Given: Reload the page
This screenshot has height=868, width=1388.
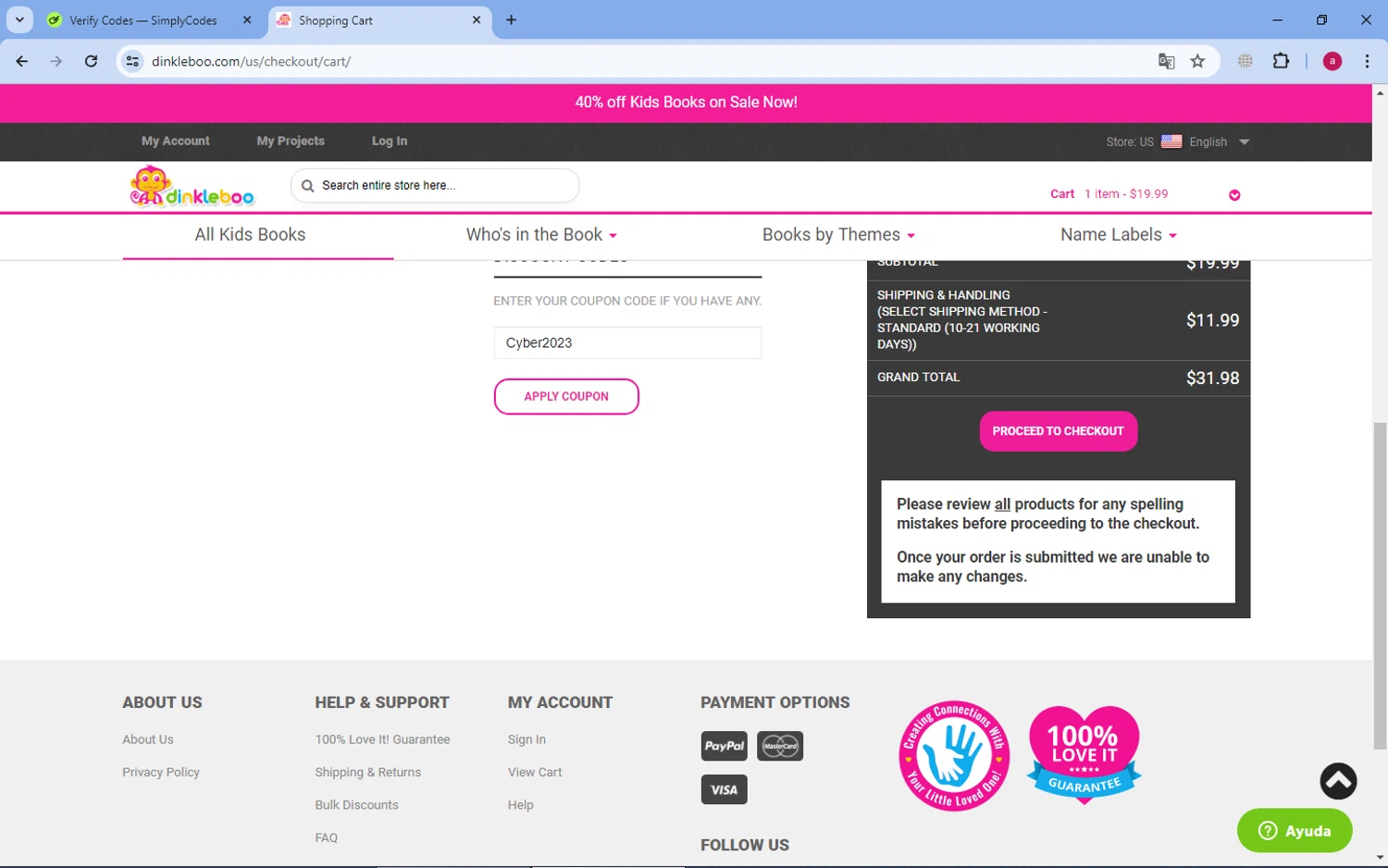Looking at the screenshot, I should [91, 61].
